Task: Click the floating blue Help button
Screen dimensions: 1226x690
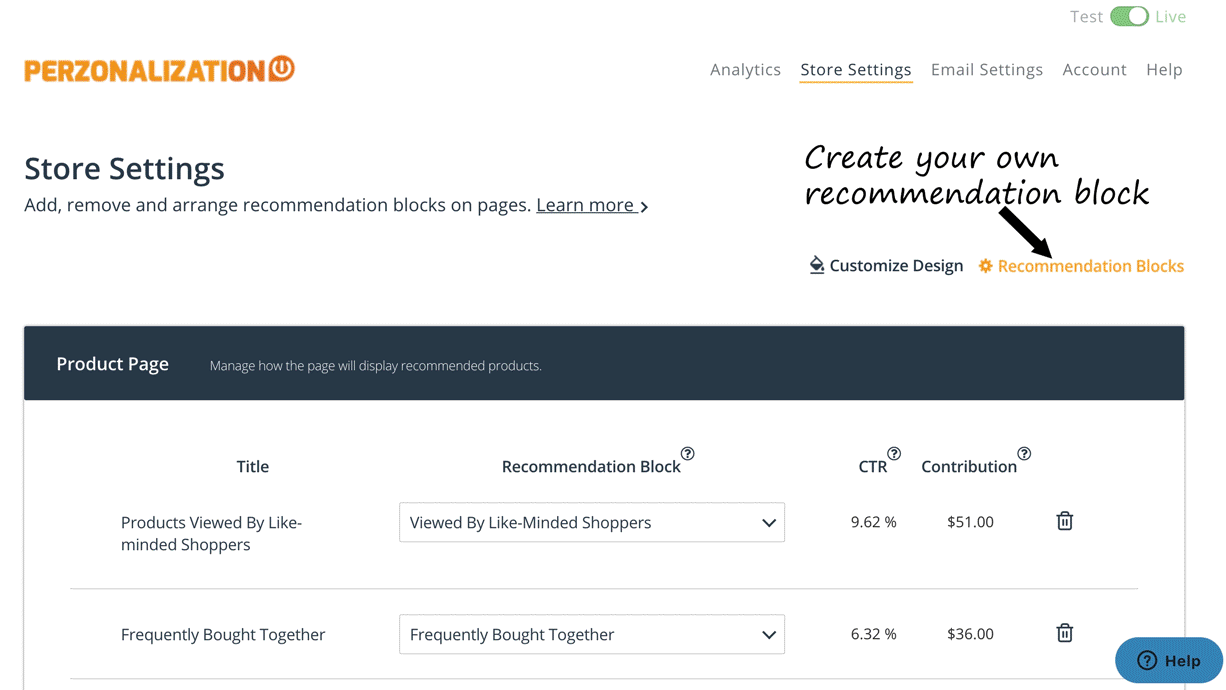Action: (1169, 660)
